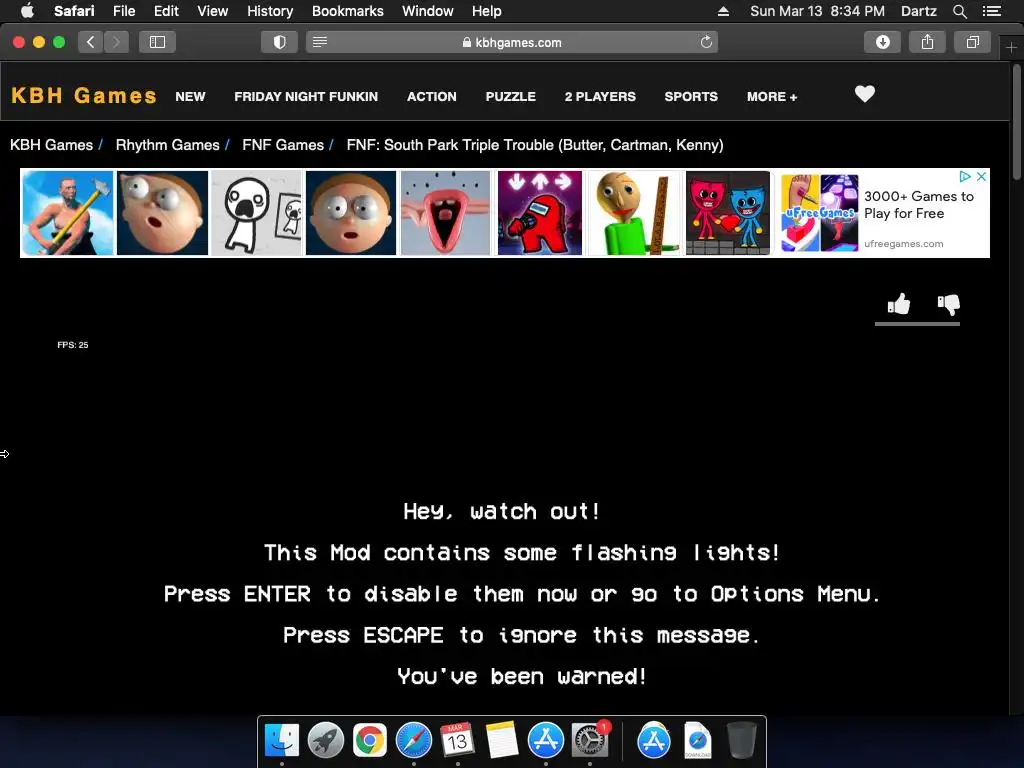Image resolution: width=1024 pixels, height=768 pixels.
Task: Click the FPS: 25 counter text
Action: pyautogui.click(x=72, y=345)
